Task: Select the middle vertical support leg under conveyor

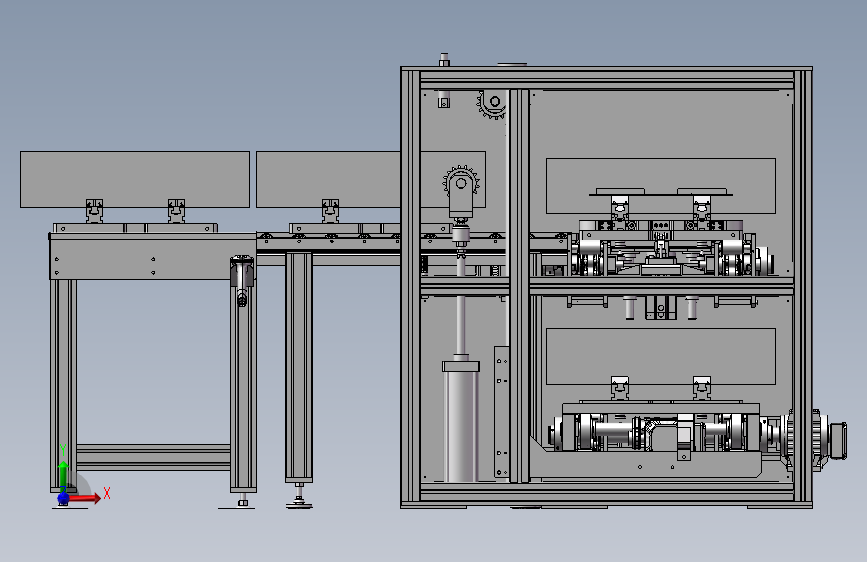Action: click(299, 367)
